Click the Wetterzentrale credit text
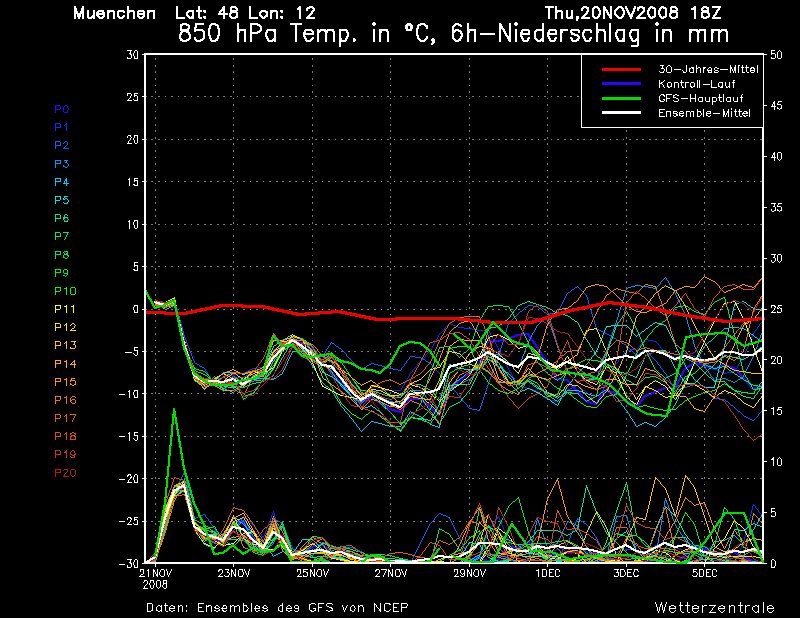 (x=715, y=608)
